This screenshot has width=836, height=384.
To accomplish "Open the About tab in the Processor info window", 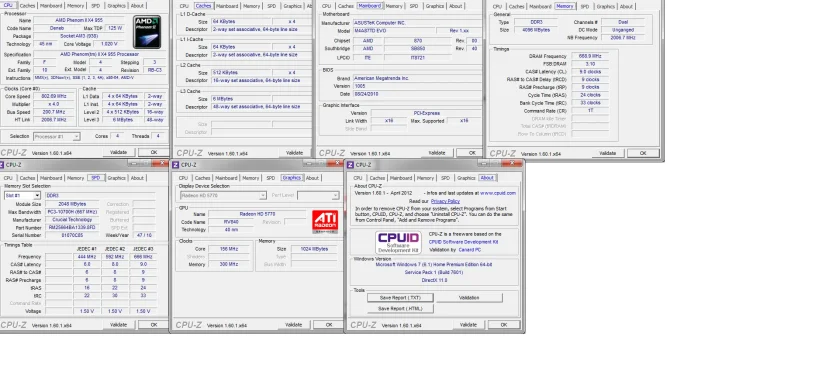I will (x=137, y=6).
